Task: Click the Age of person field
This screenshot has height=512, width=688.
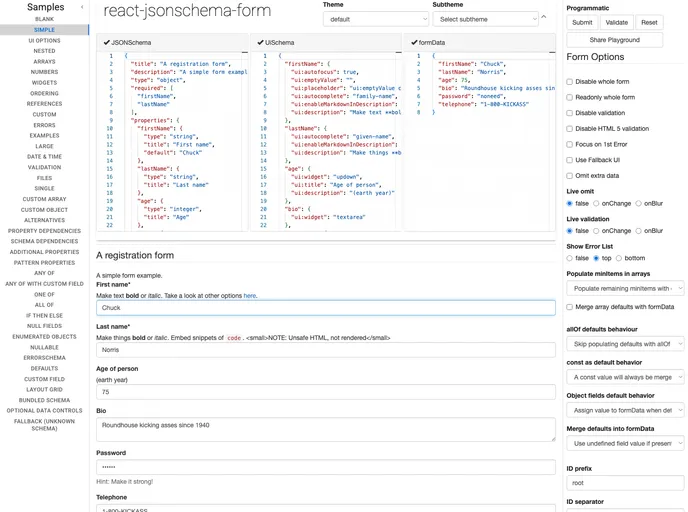Action: [326, 392]
